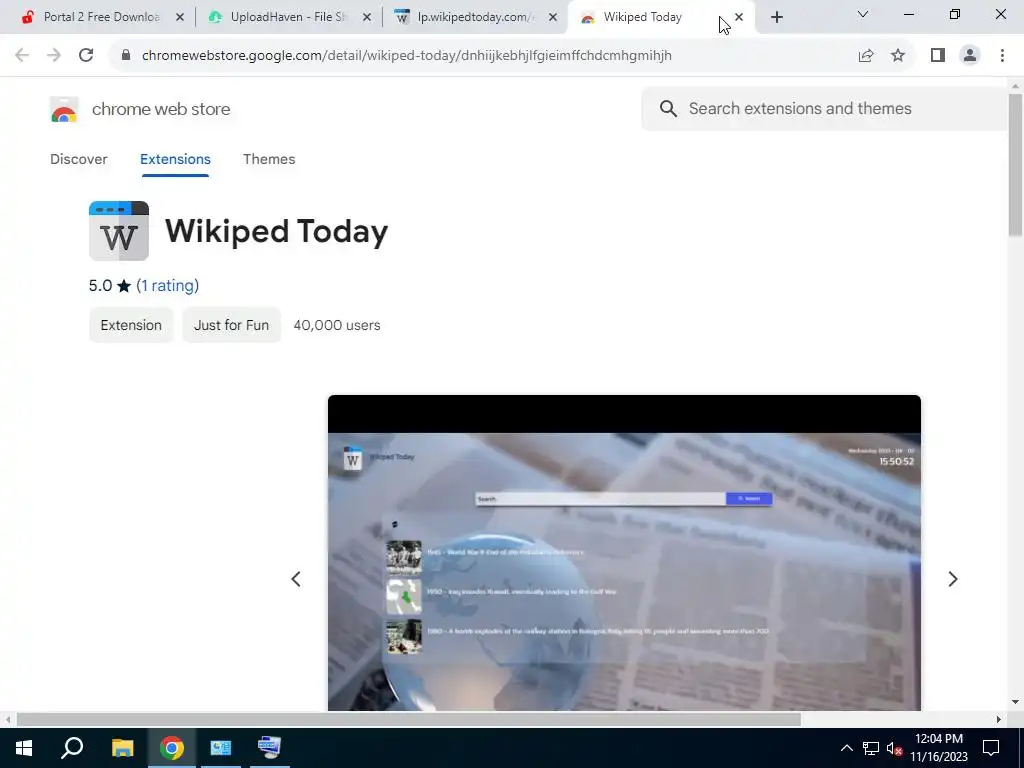Select the Wikiped Today tab
Viewport: 1024px width, 768px height.
click(x=653, y=18)
